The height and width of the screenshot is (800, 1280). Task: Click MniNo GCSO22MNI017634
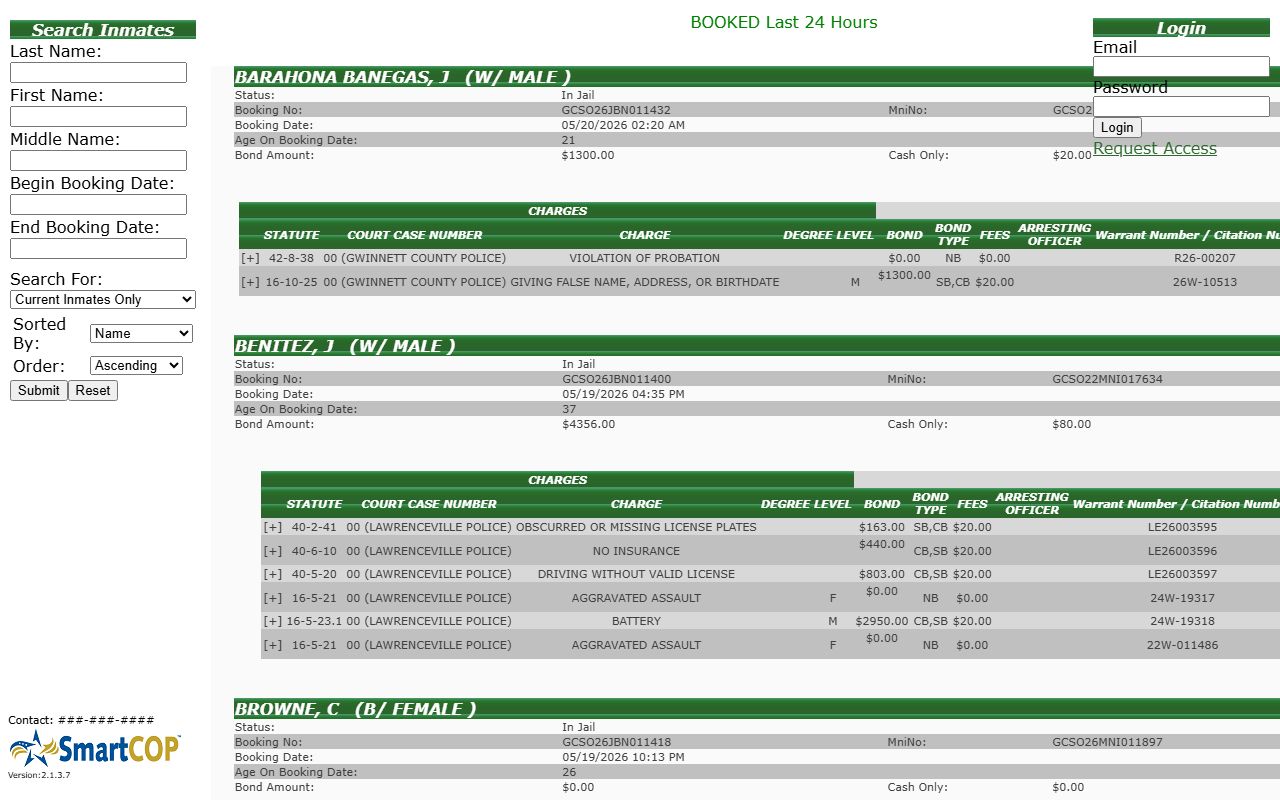click(1107, 379)
